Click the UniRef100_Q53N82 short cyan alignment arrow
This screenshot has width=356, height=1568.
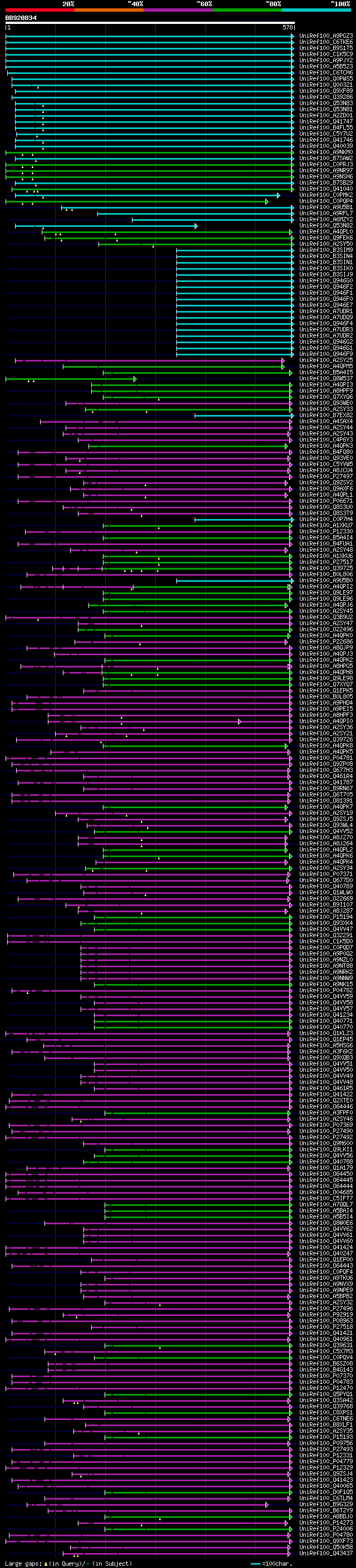[x=106, y=226]
